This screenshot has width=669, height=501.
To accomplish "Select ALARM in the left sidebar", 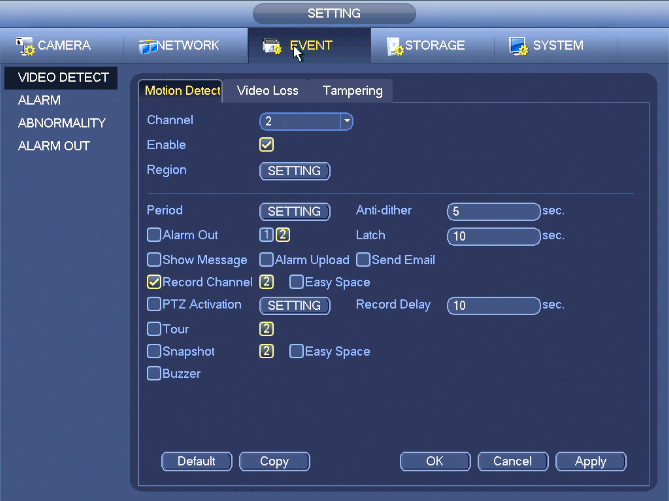I will [39, 100].
